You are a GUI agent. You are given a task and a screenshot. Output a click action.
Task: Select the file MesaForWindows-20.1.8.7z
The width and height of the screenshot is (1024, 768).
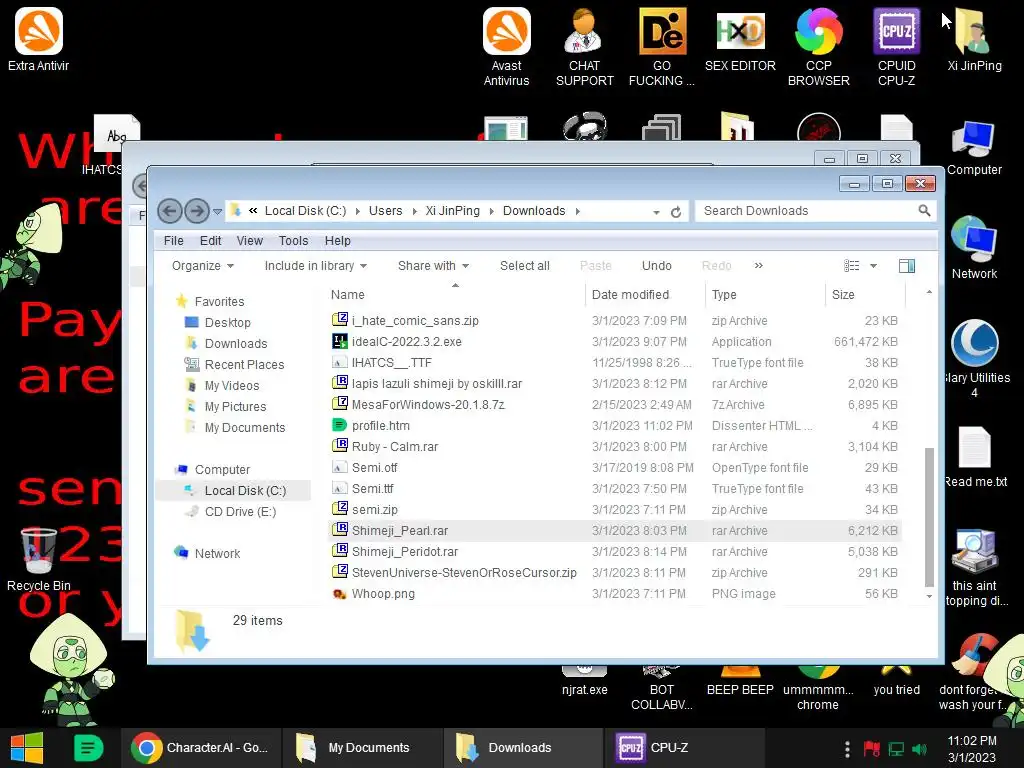coord(614,405)
